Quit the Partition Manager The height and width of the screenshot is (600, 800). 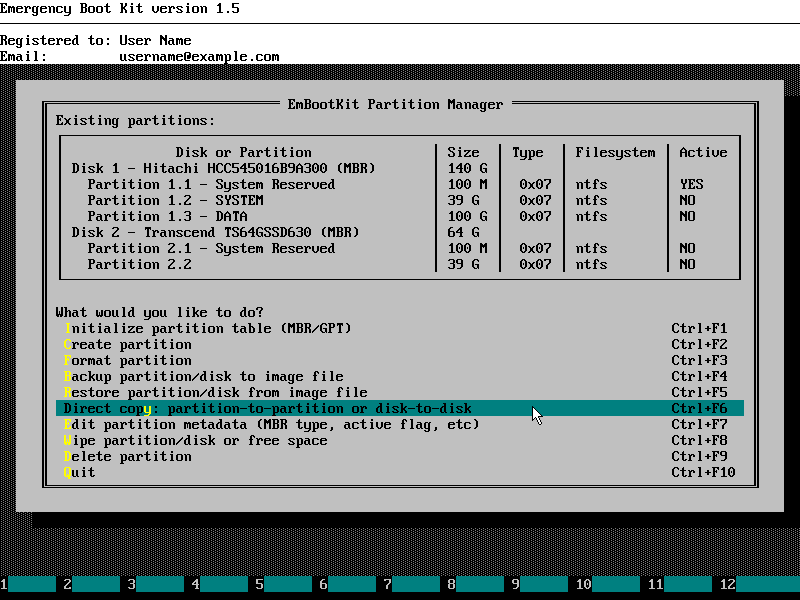[x=399, y=472]
